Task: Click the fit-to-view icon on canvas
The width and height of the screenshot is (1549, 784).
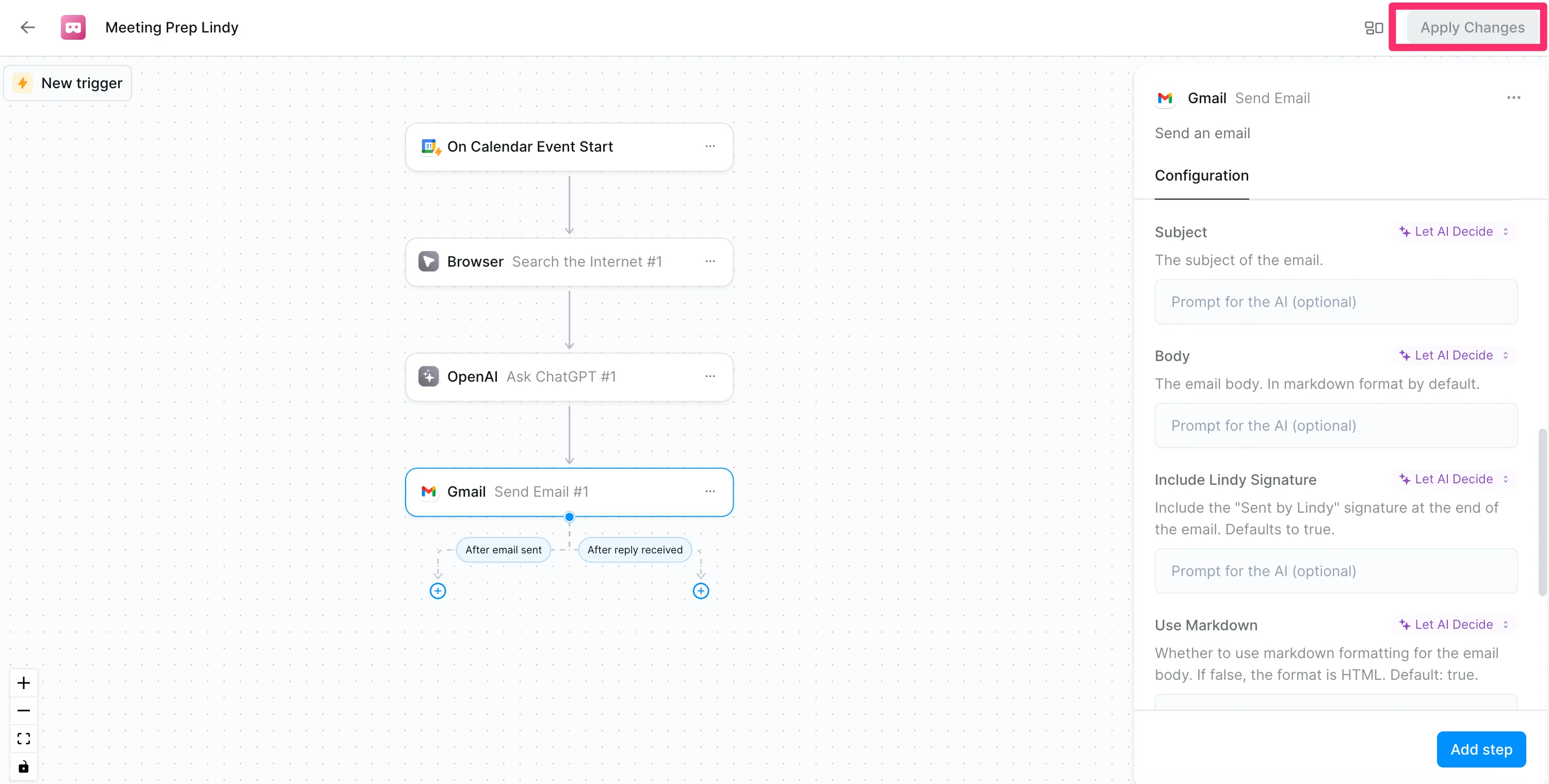Action: 23,738
